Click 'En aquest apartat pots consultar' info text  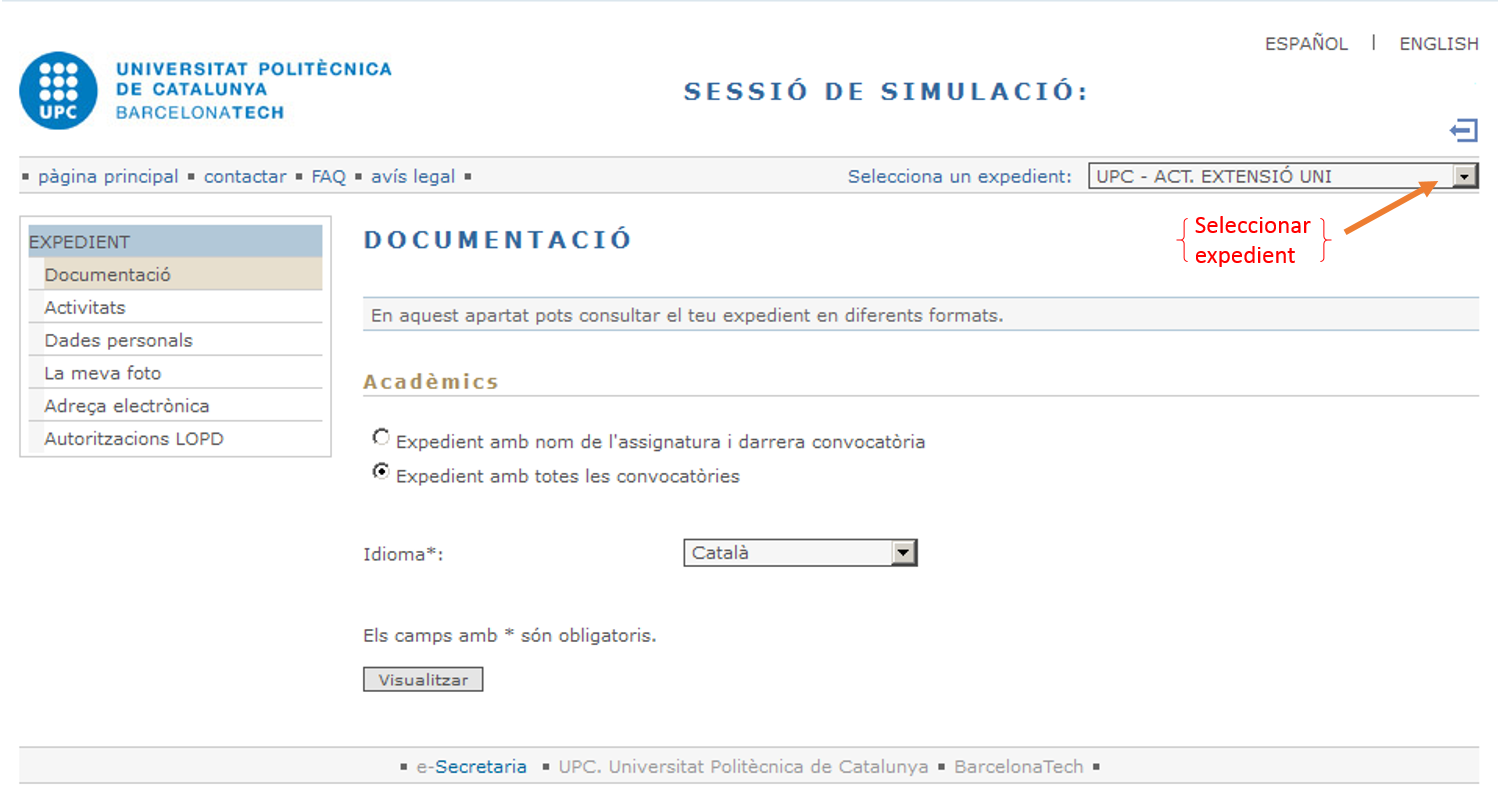click(x=687, y=316)
